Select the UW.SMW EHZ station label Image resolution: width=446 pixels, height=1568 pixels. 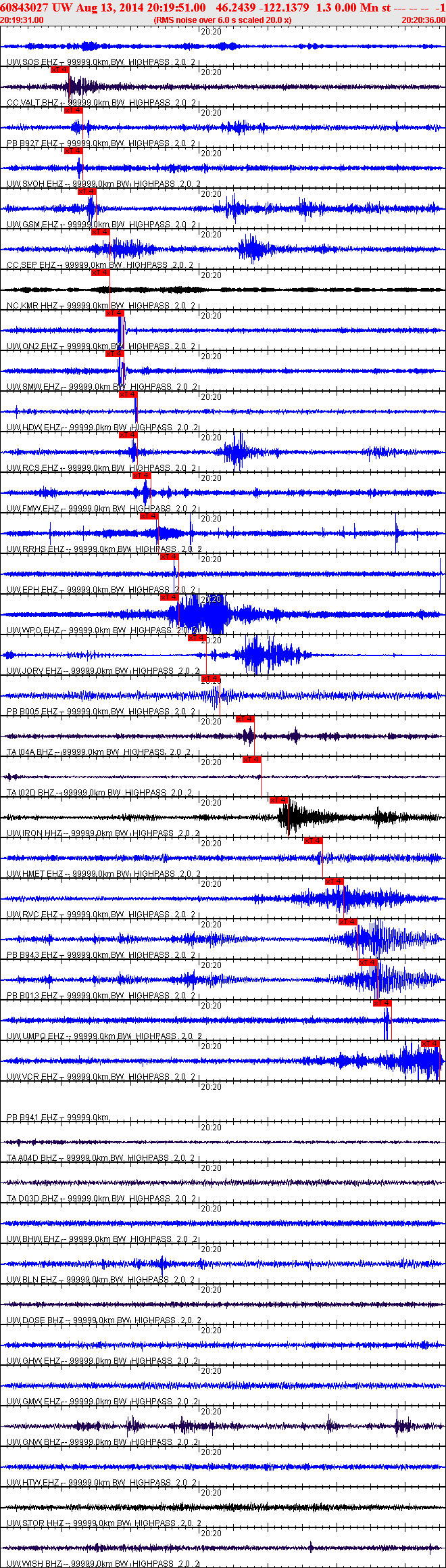coord(33,387)
